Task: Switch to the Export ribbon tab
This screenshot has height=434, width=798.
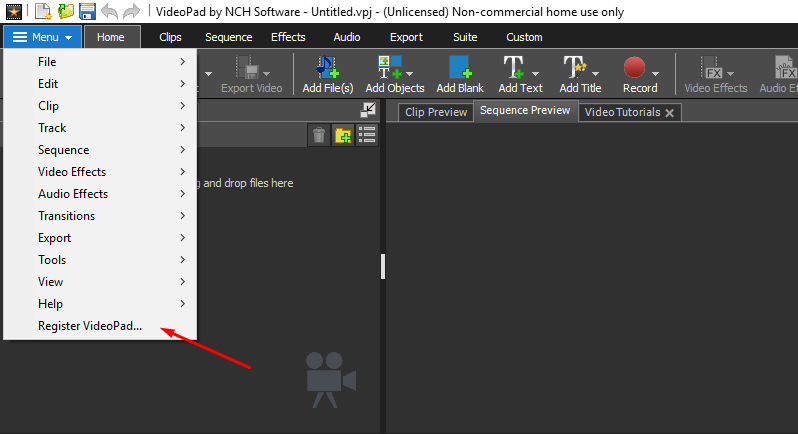Action: 406,37
